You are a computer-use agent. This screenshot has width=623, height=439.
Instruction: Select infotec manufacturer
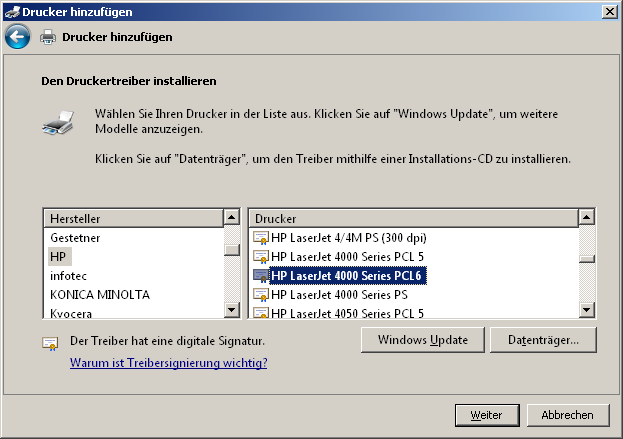tap(68, 276)
